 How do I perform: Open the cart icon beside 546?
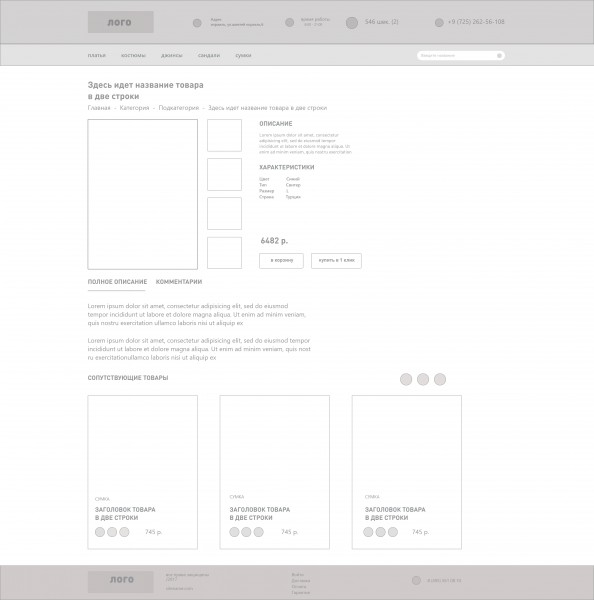point(352,23)
